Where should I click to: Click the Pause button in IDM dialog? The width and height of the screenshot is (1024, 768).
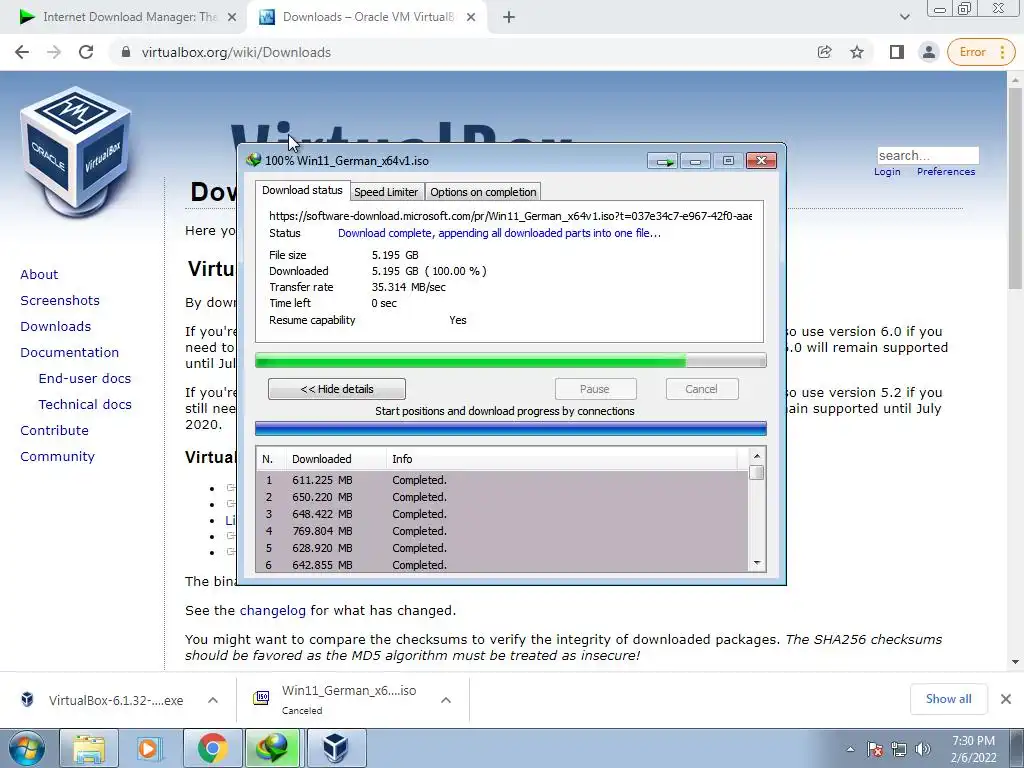pos(596,389)
